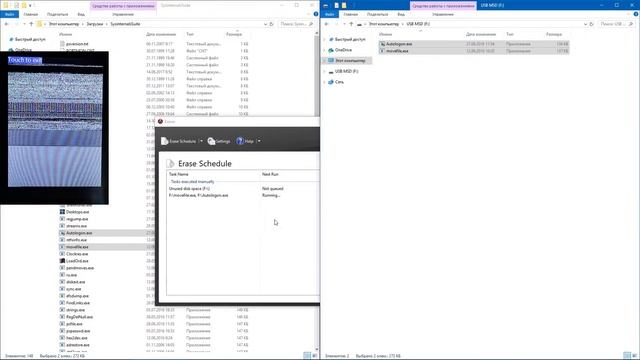Refresh the SysinternalsSuite folder view

(x=271, y=24)
